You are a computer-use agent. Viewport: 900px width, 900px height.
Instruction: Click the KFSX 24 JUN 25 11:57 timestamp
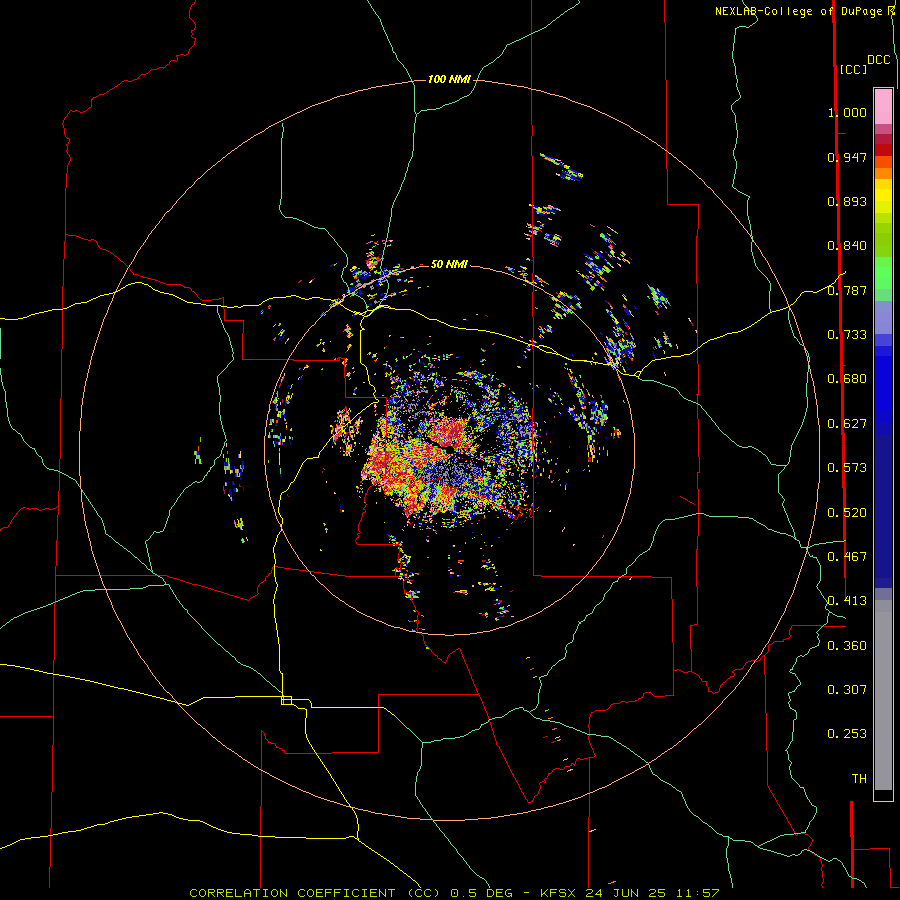(x=630, y=893)
